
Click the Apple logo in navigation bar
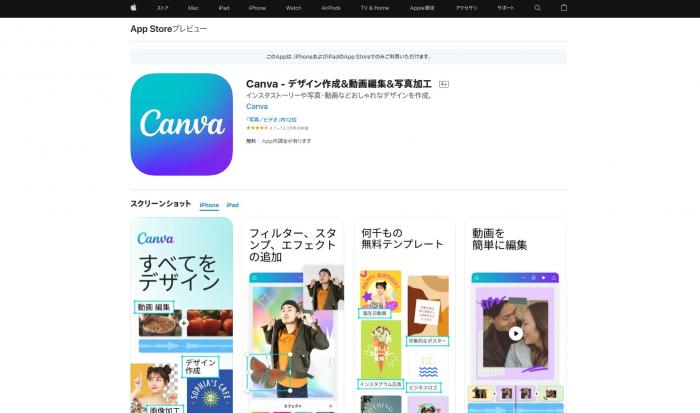(x=133, y=8)
